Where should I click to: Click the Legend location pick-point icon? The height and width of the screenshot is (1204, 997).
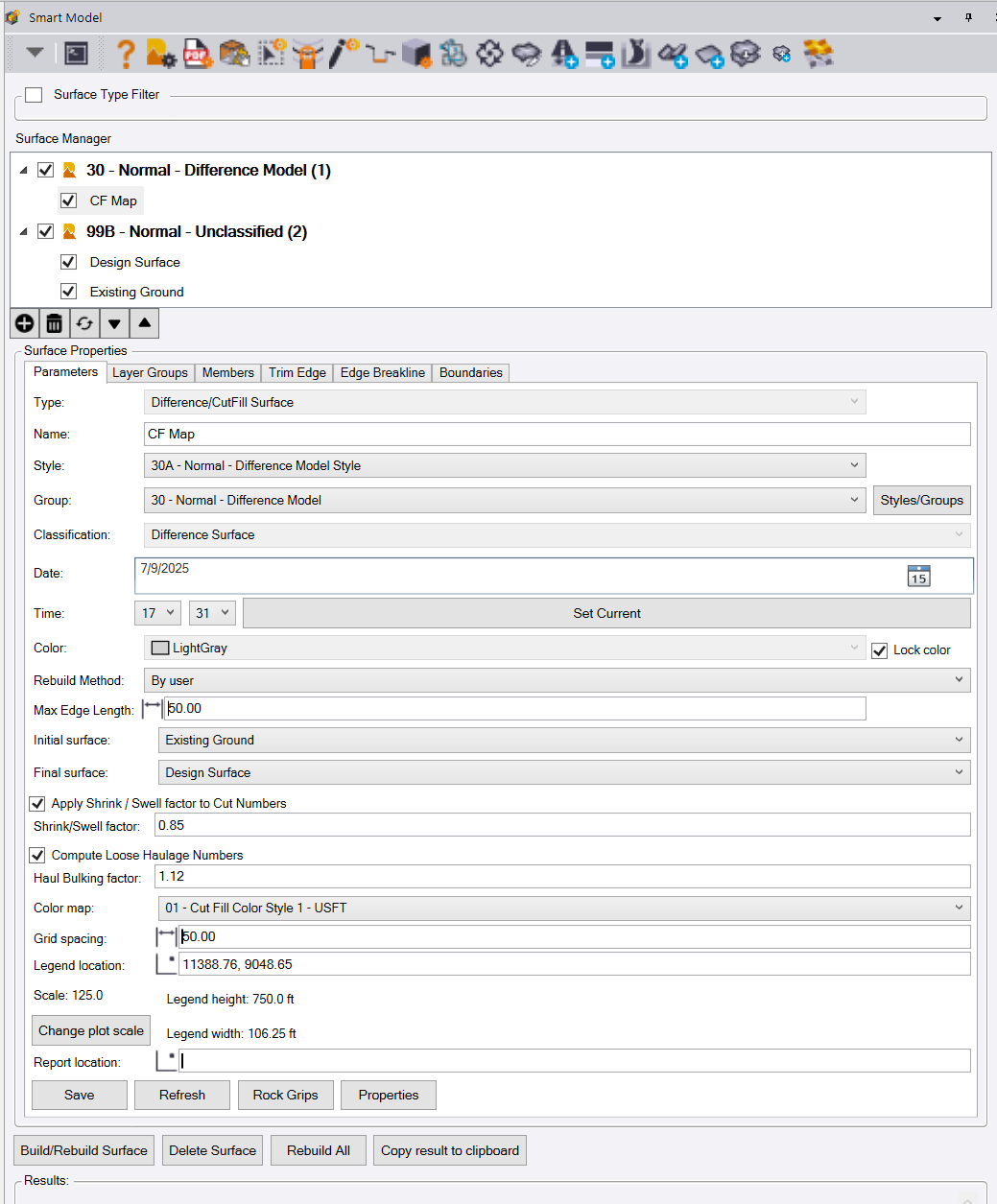pos(167,964)
